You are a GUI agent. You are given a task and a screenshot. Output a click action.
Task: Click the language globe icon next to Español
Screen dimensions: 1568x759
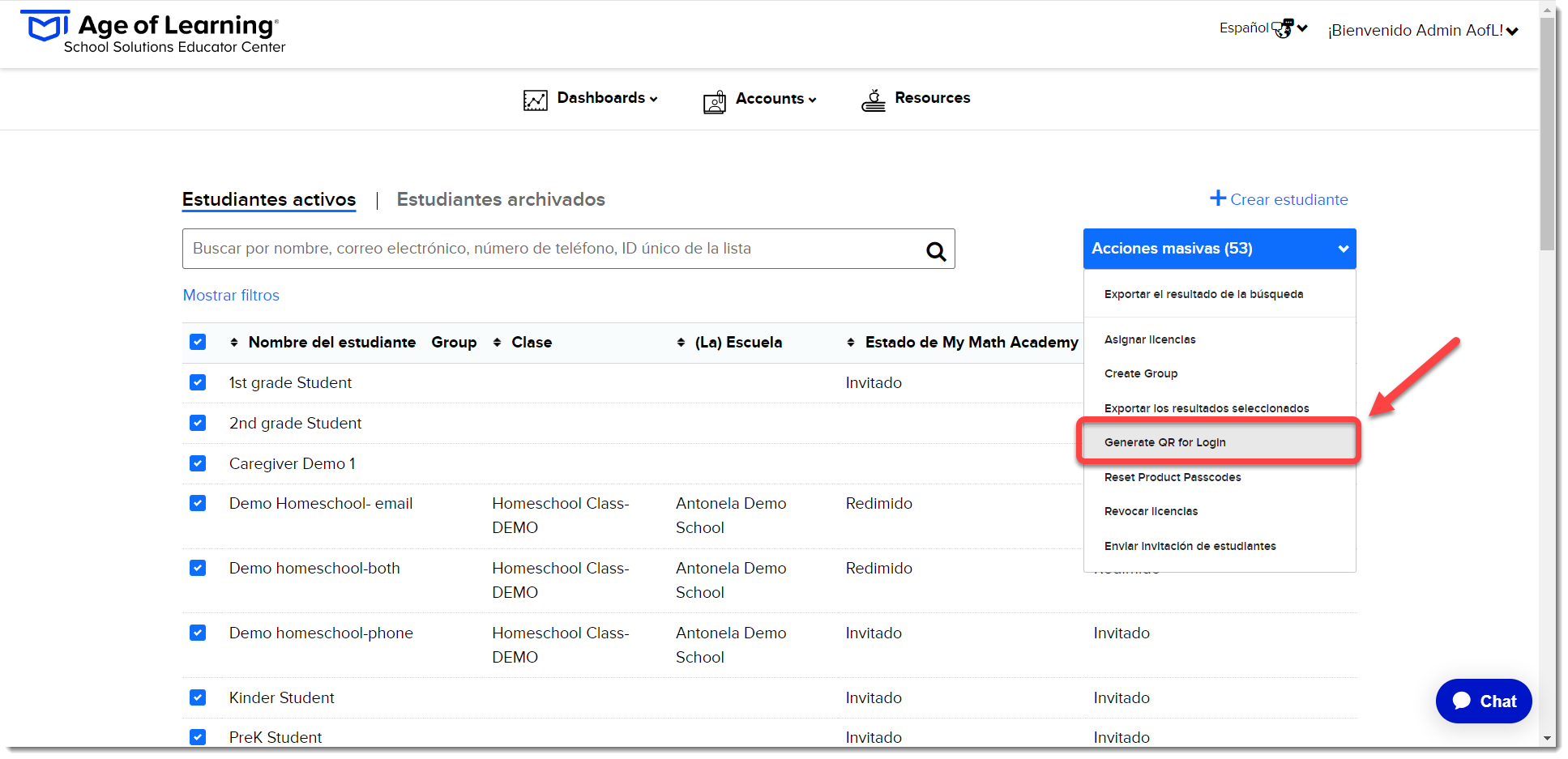tap(1283, 28)
